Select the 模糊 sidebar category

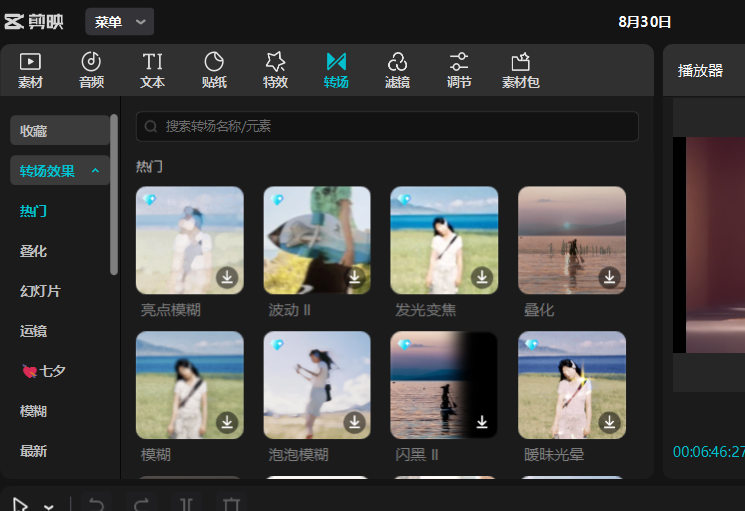(x=33, y=411)
